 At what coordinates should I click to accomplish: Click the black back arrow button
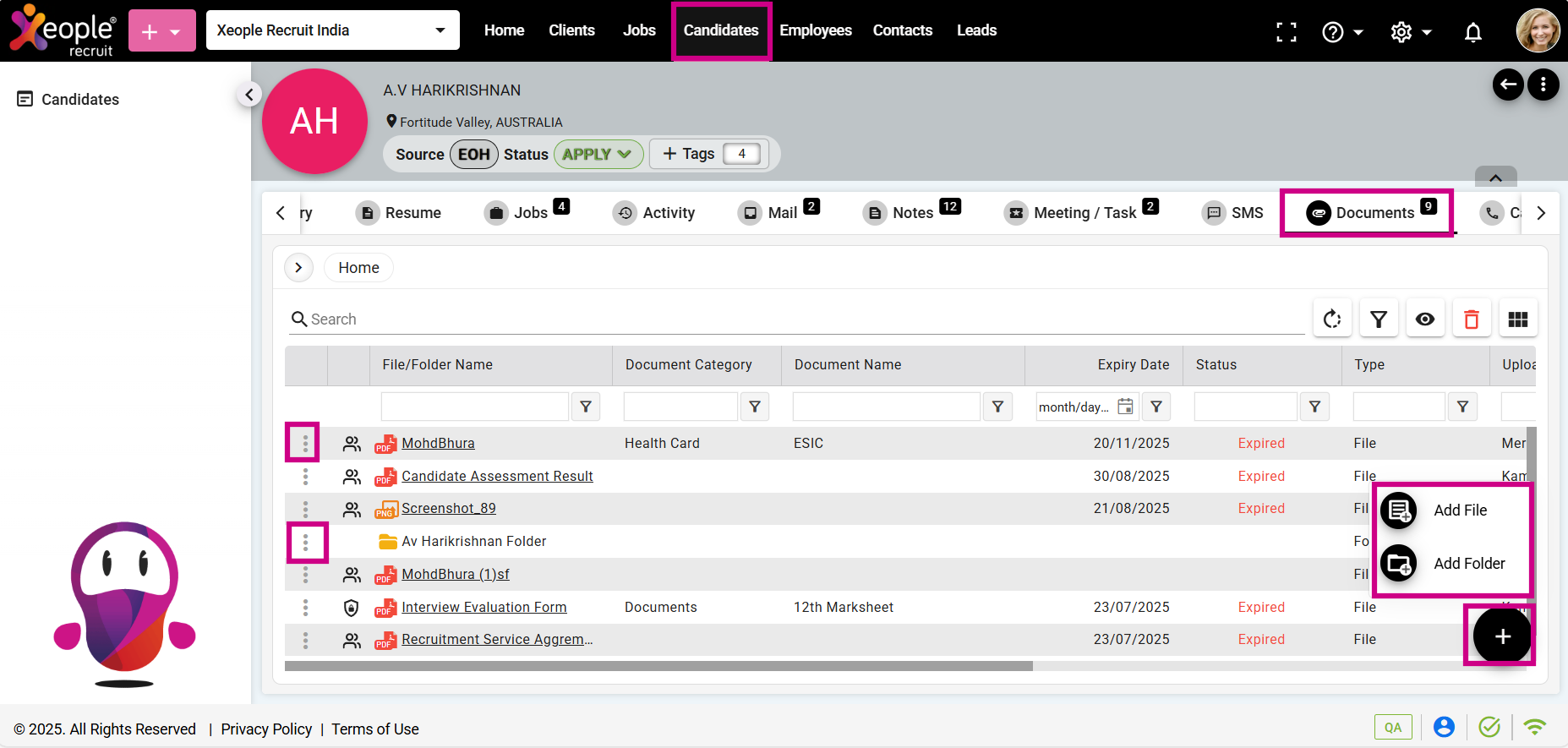pyautogui.click(x=1508, y=85)
